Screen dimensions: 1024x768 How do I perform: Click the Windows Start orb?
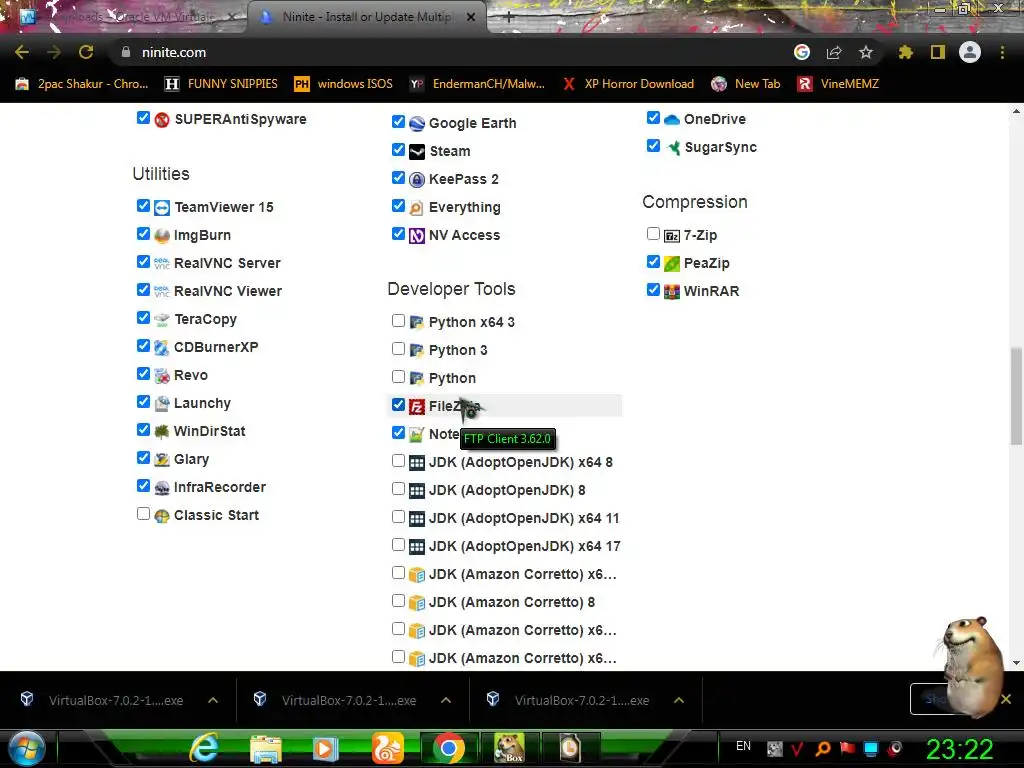[27, 748]
